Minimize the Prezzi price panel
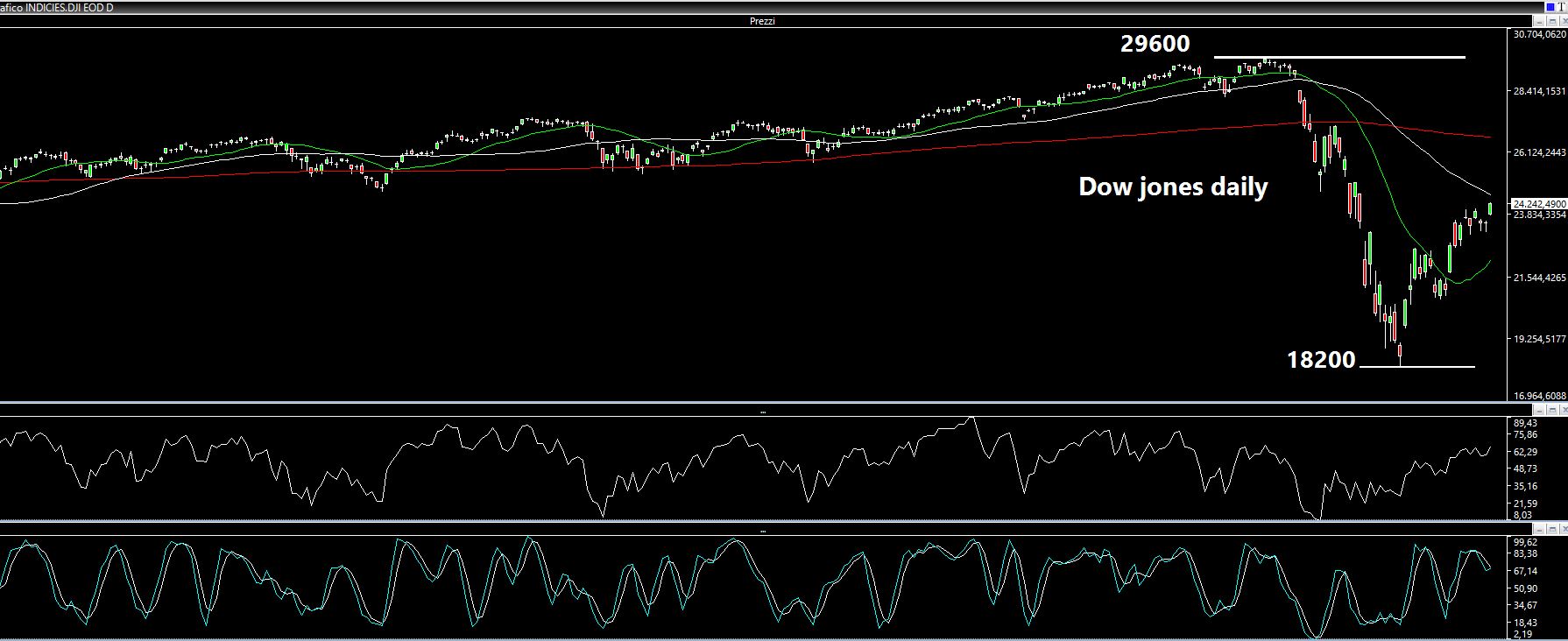Image resolution: width=1568 pixels, height=641 pixels. [x=1539, y=21]
